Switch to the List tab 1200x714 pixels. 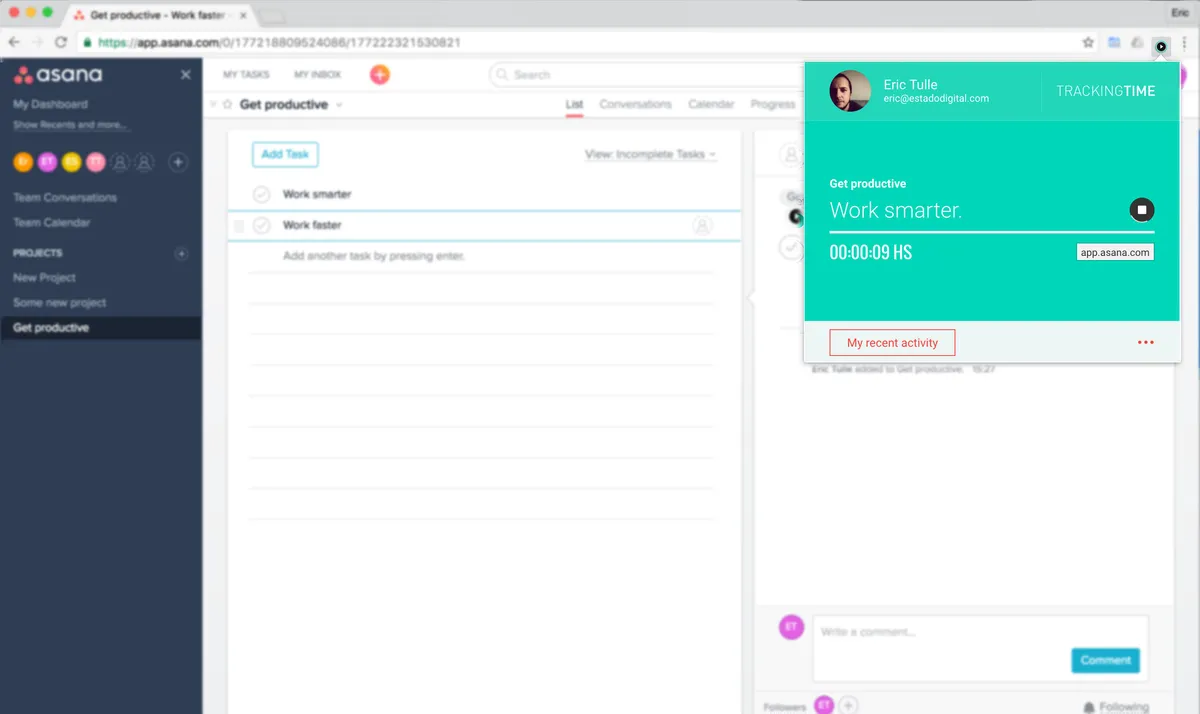pyautogui.click(x=574, y=104)
